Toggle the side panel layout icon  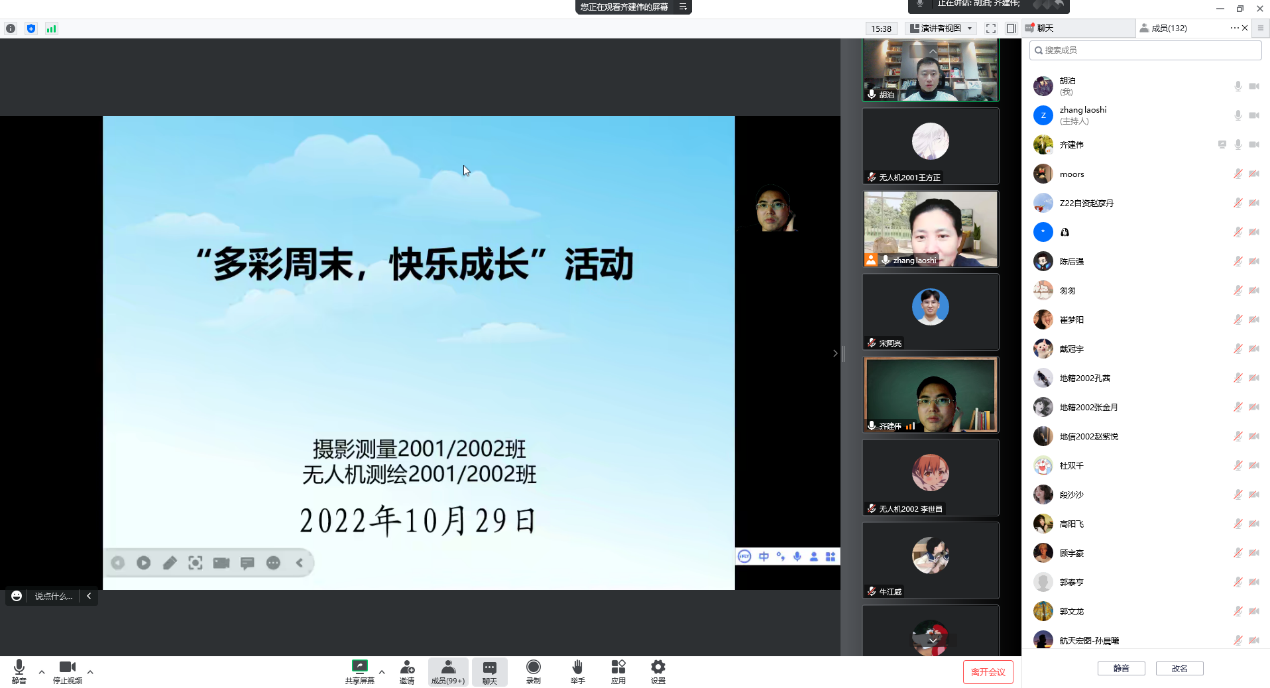tap(1011, 29)
